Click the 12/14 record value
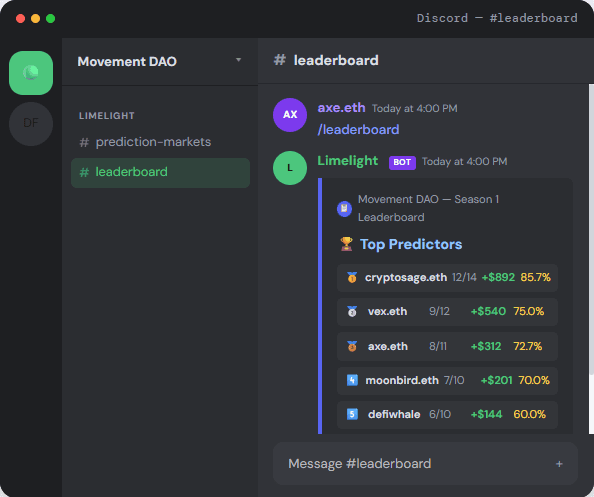Image resolution: width=594 pixels, height=497 pixels. pos(464,277)
